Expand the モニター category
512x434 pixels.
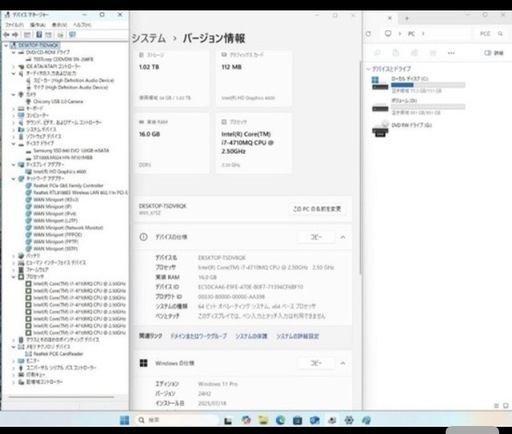coord(14,361)
